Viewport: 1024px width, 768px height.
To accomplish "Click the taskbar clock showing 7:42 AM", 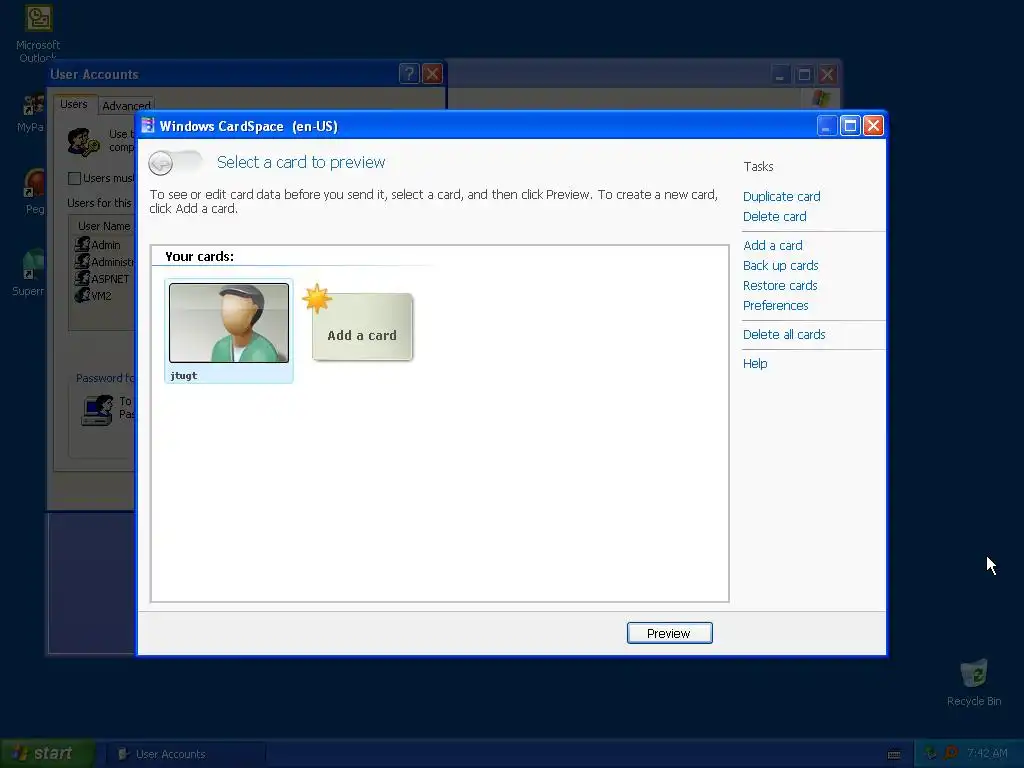I will coord(987,754).
